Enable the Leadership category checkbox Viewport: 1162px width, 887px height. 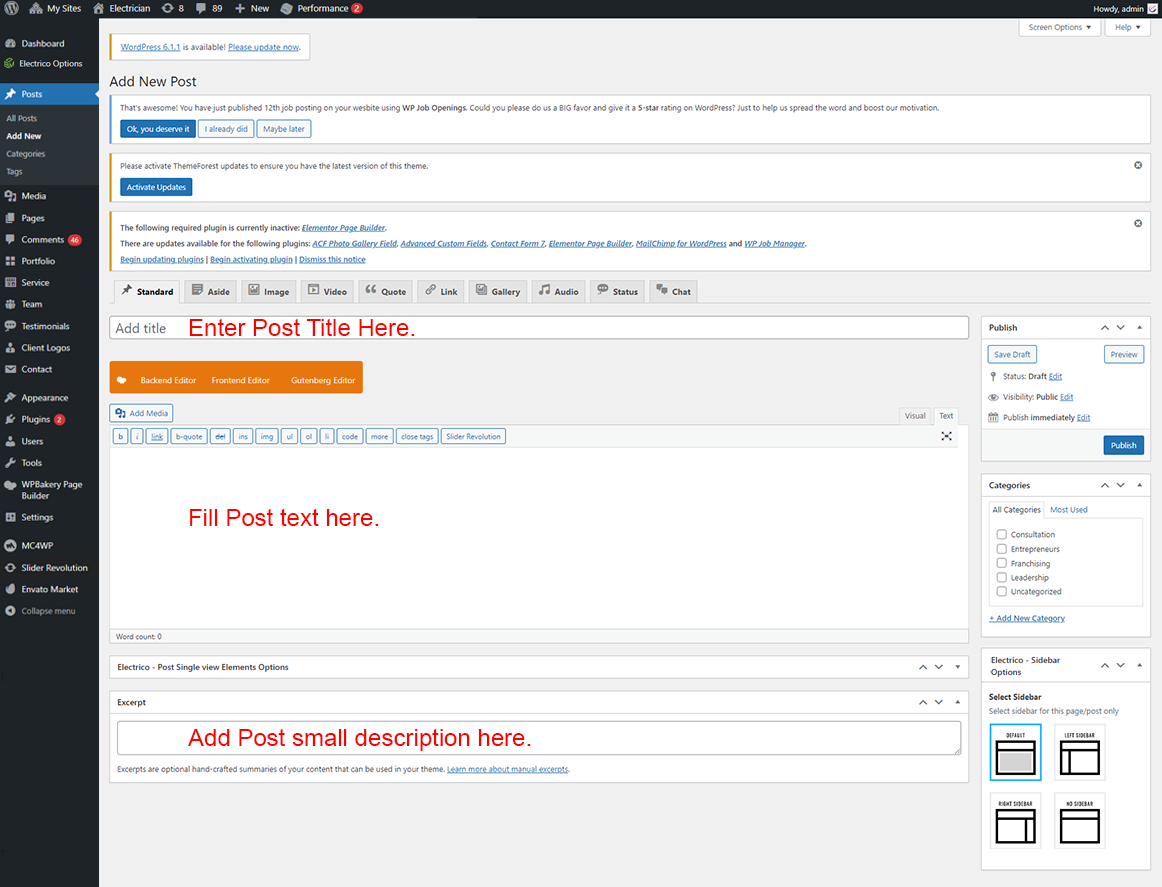pos(1001,577)
